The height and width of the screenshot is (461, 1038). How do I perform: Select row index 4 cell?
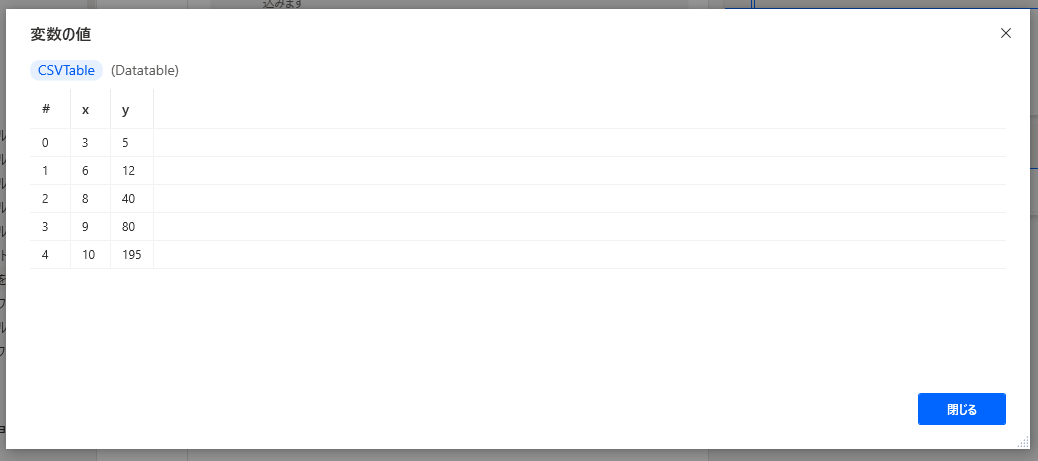[50, 255]
